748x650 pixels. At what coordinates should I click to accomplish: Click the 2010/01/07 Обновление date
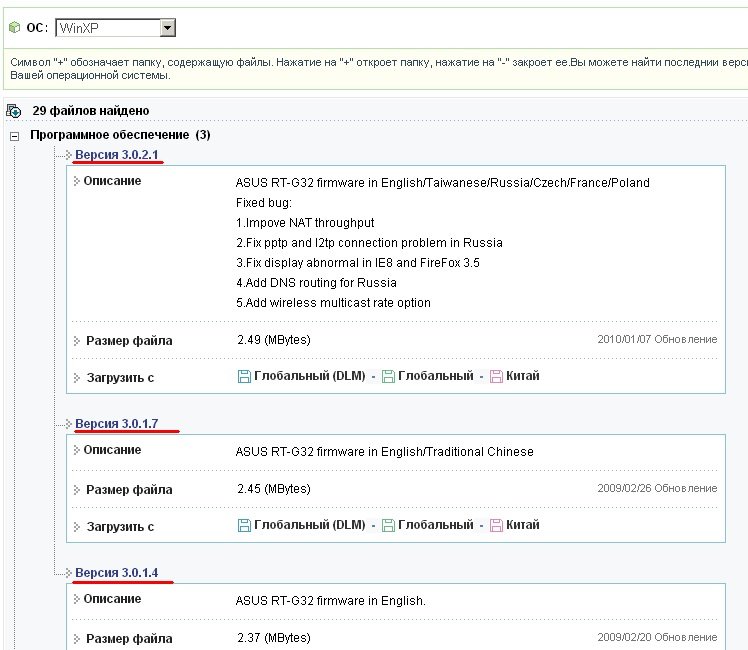(x=657, y=339)
